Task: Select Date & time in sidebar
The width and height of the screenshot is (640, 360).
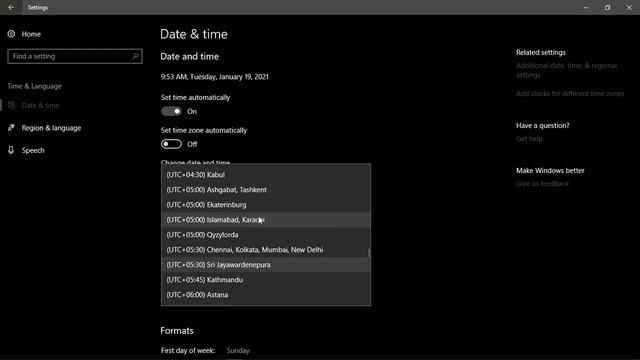Action: [x=40, y=105]
